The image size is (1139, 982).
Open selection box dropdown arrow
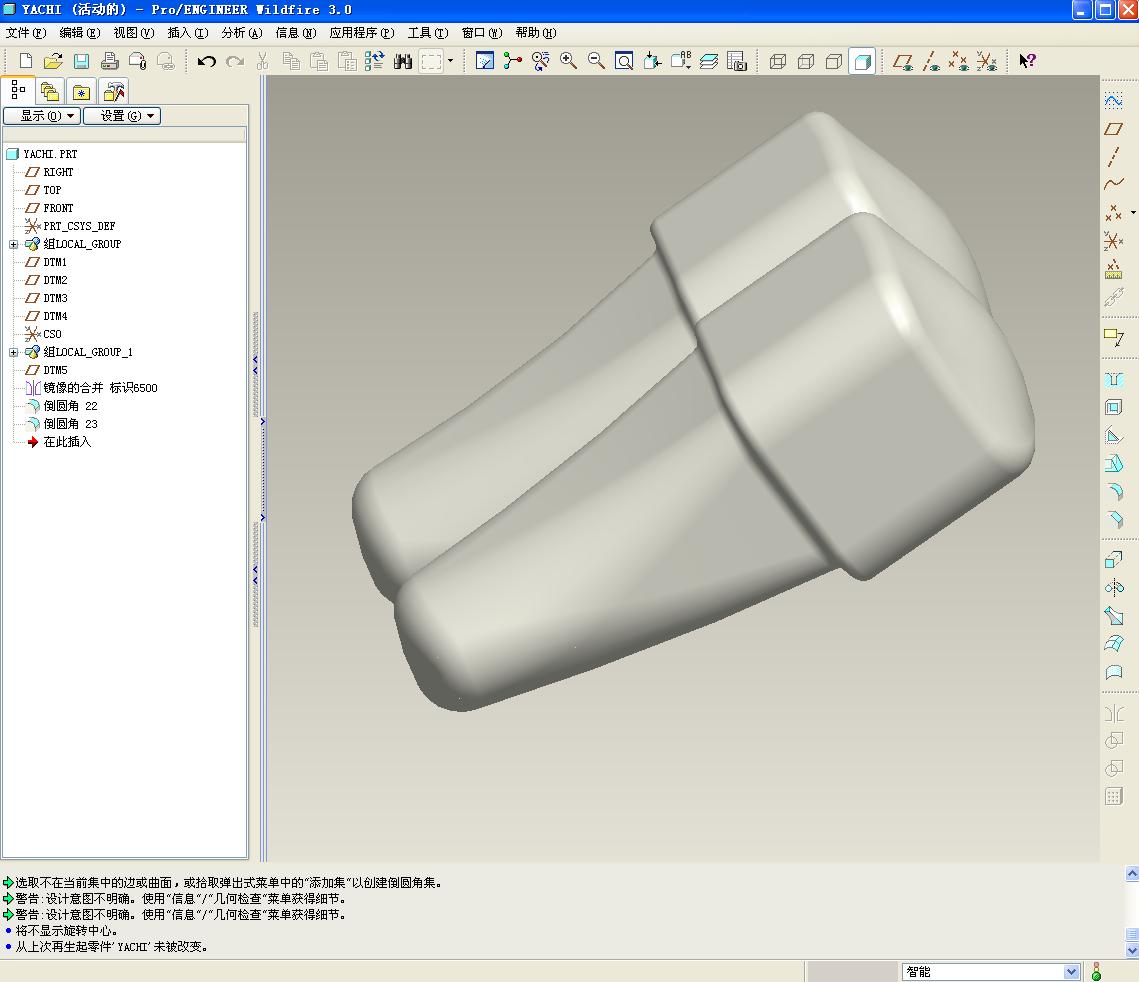click(450, 61)
